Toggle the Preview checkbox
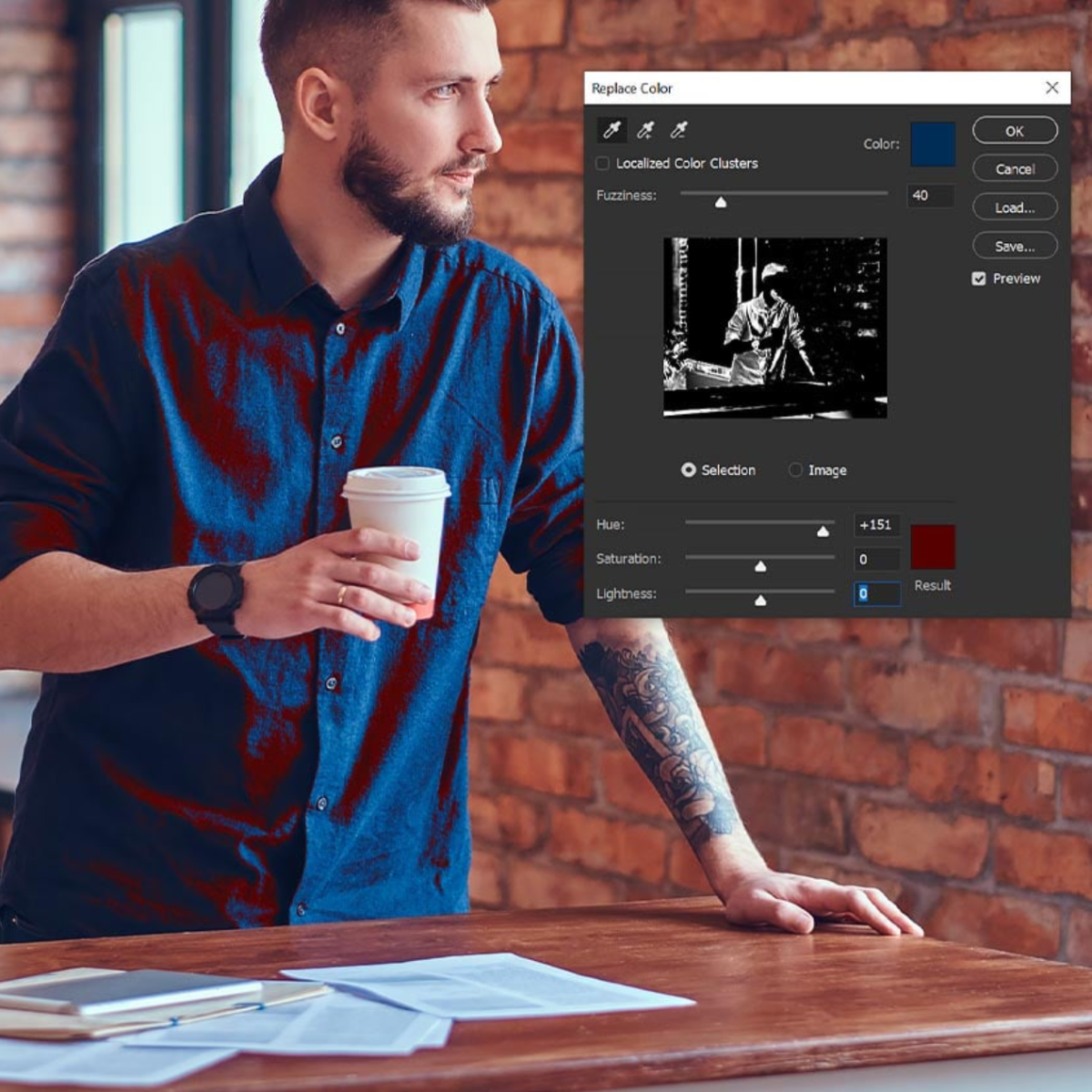 [x=979, y=278]
